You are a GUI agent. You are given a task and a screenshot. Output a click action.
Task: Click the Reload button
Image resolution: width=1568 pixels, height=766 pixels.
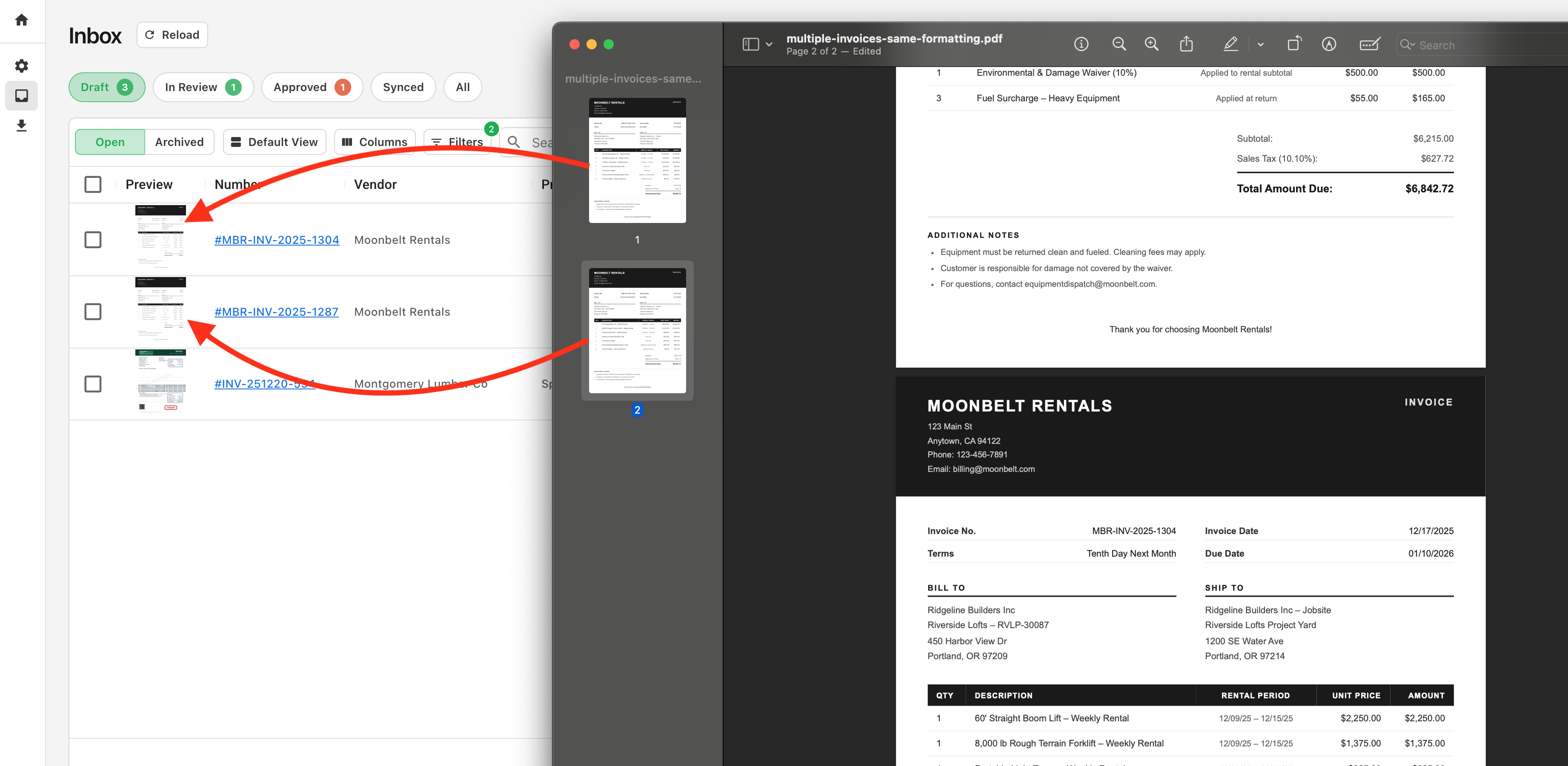(172, 34)
